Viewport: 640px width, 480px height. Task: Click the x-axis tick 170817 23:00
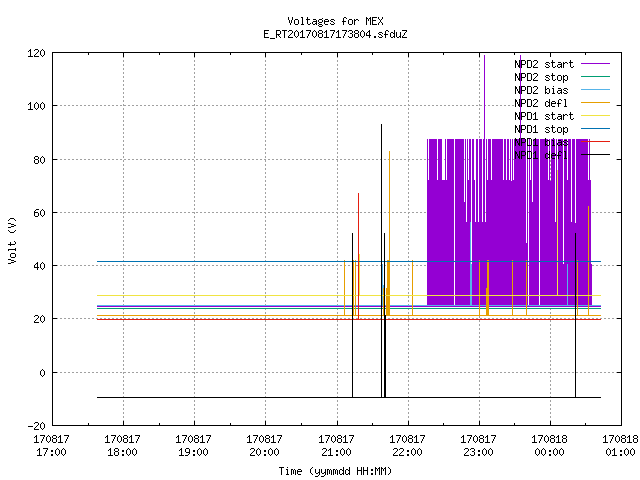[x=478, y=446]
